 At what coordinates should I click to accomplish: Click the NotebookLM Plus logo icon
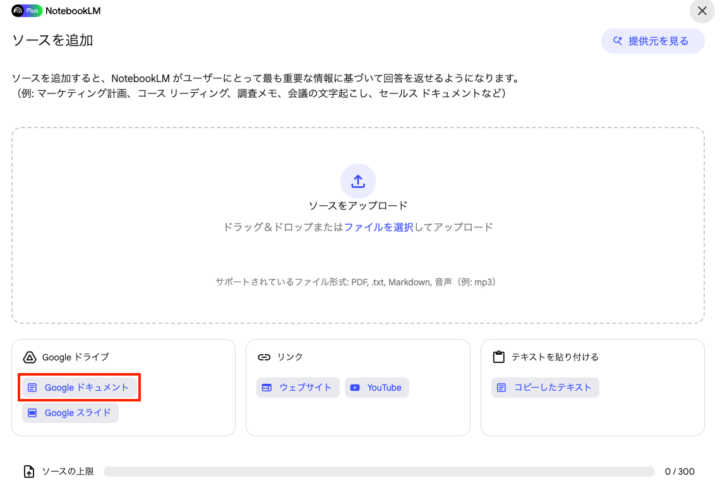tap(27, 11)
